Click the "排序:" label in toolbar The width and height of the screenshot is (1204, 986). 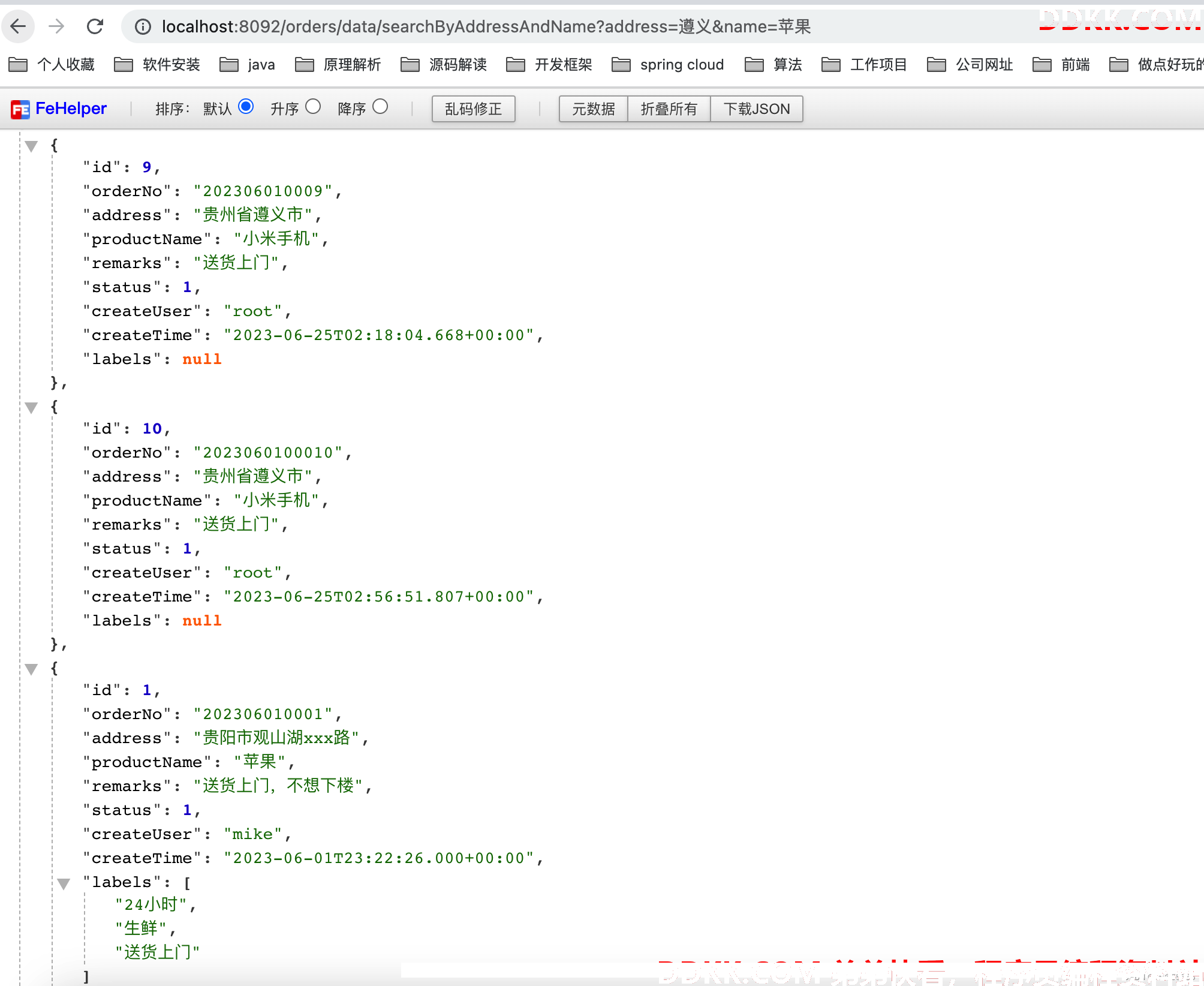coord(173,109)
